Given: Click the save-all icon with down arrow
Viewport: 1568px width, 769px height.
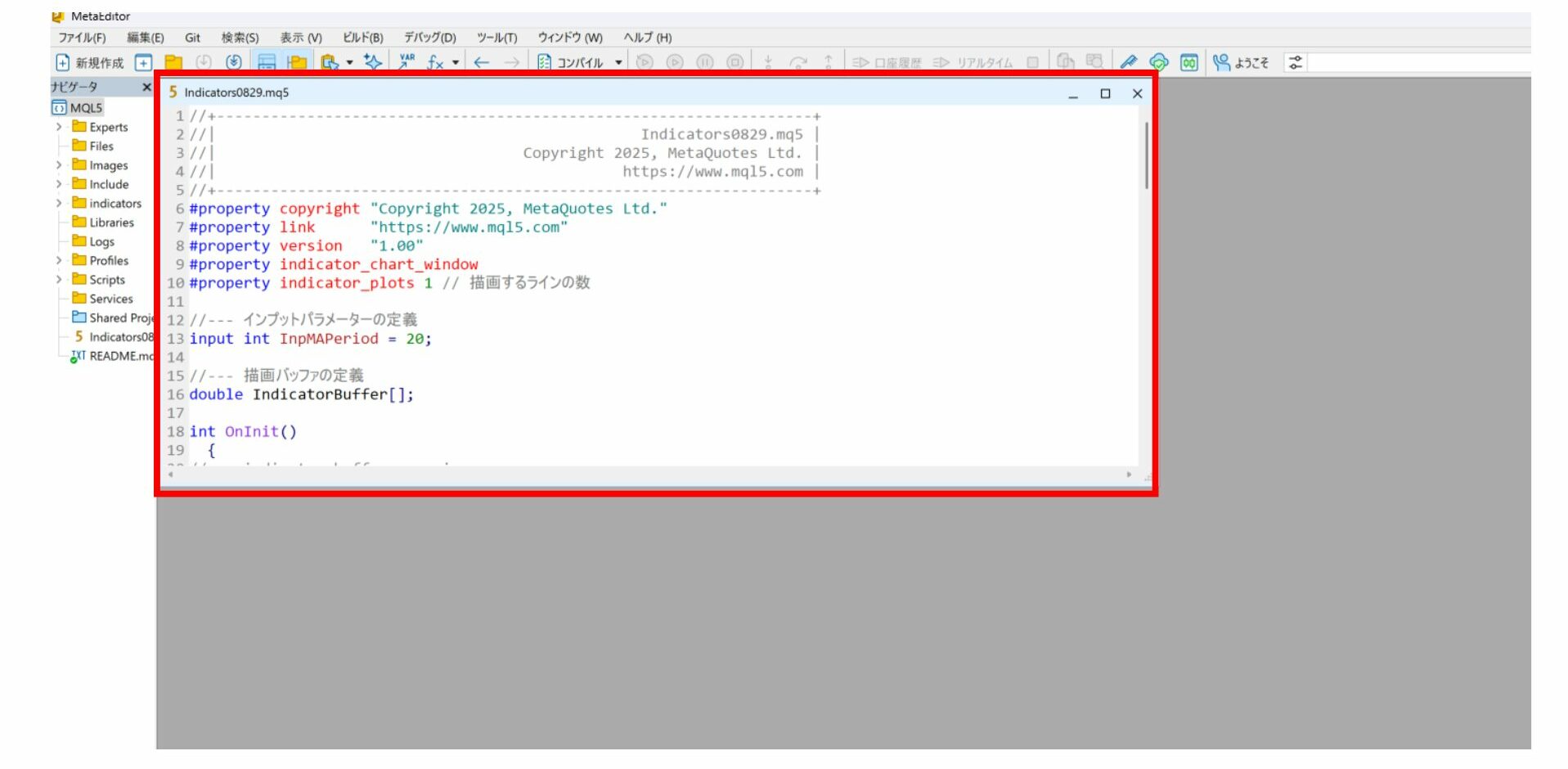Looking at the screenshot, I should click(x=234, y=63).
